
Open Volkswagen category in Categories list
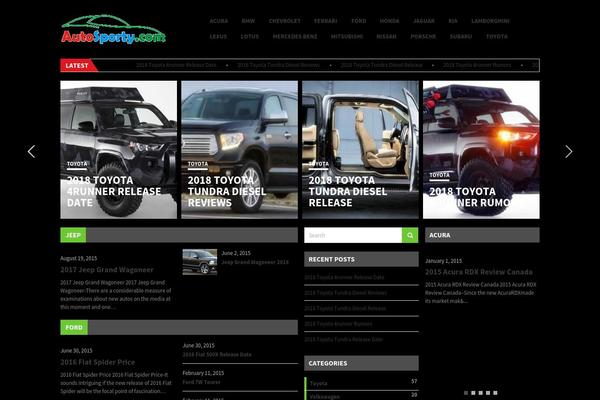coord(324,397)
